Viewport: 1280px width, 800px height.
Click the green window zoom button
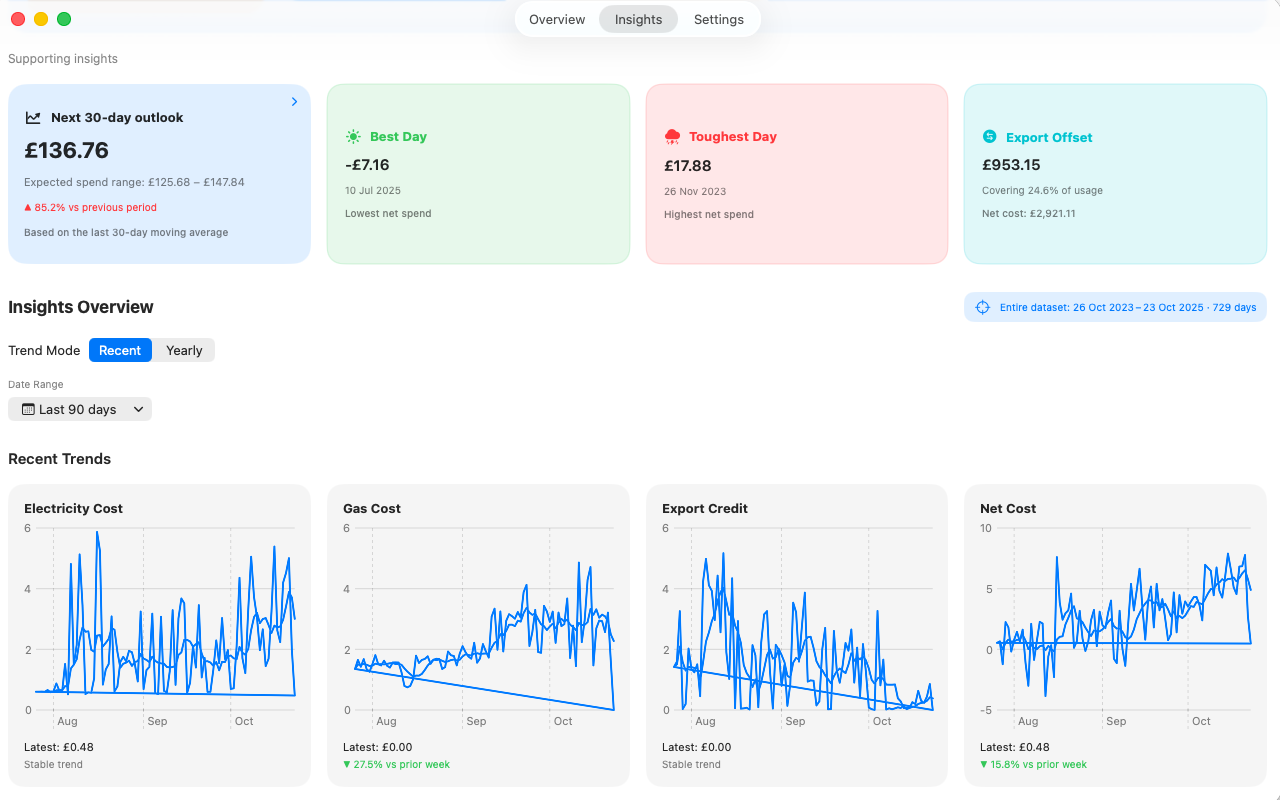[64, 19]
